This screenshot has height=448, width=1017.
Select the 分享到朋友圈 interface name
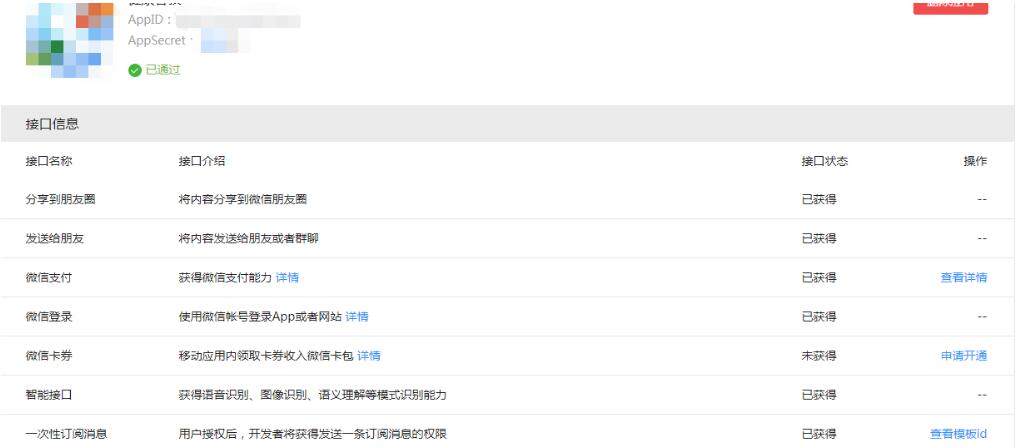click(60, 199)
